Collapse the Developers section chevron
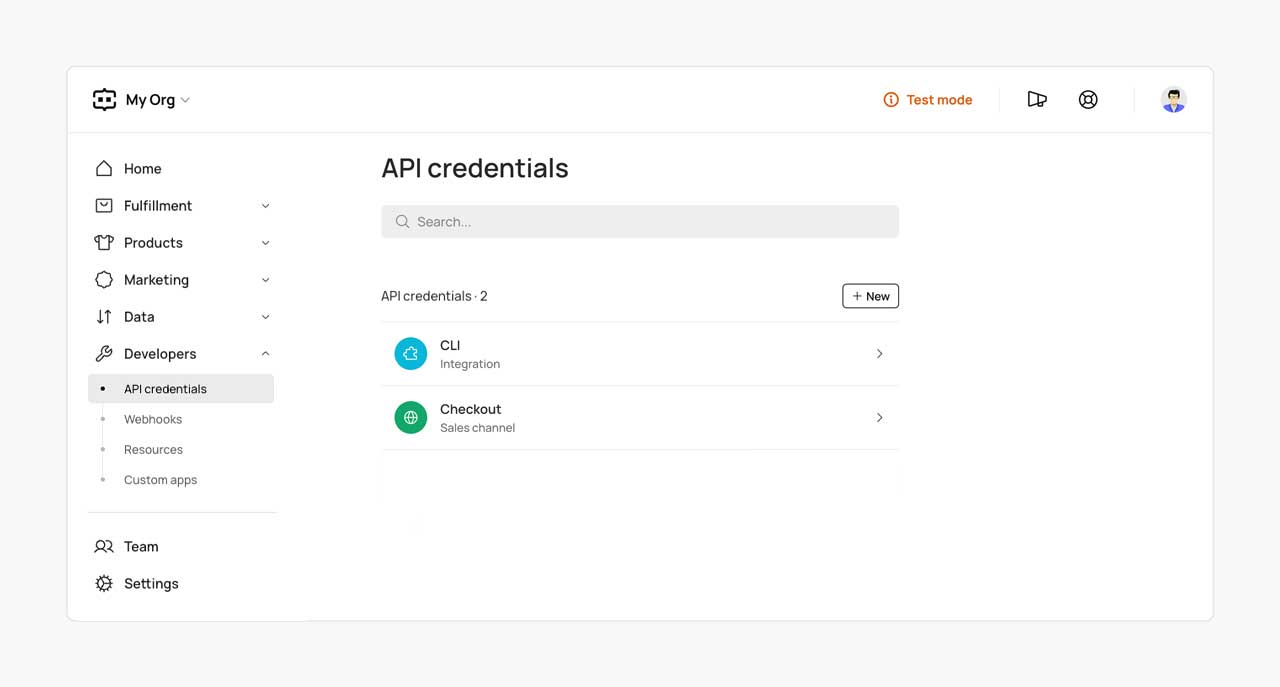The width and height of the screenshot is (1280, 687). (x=265, y=354)
